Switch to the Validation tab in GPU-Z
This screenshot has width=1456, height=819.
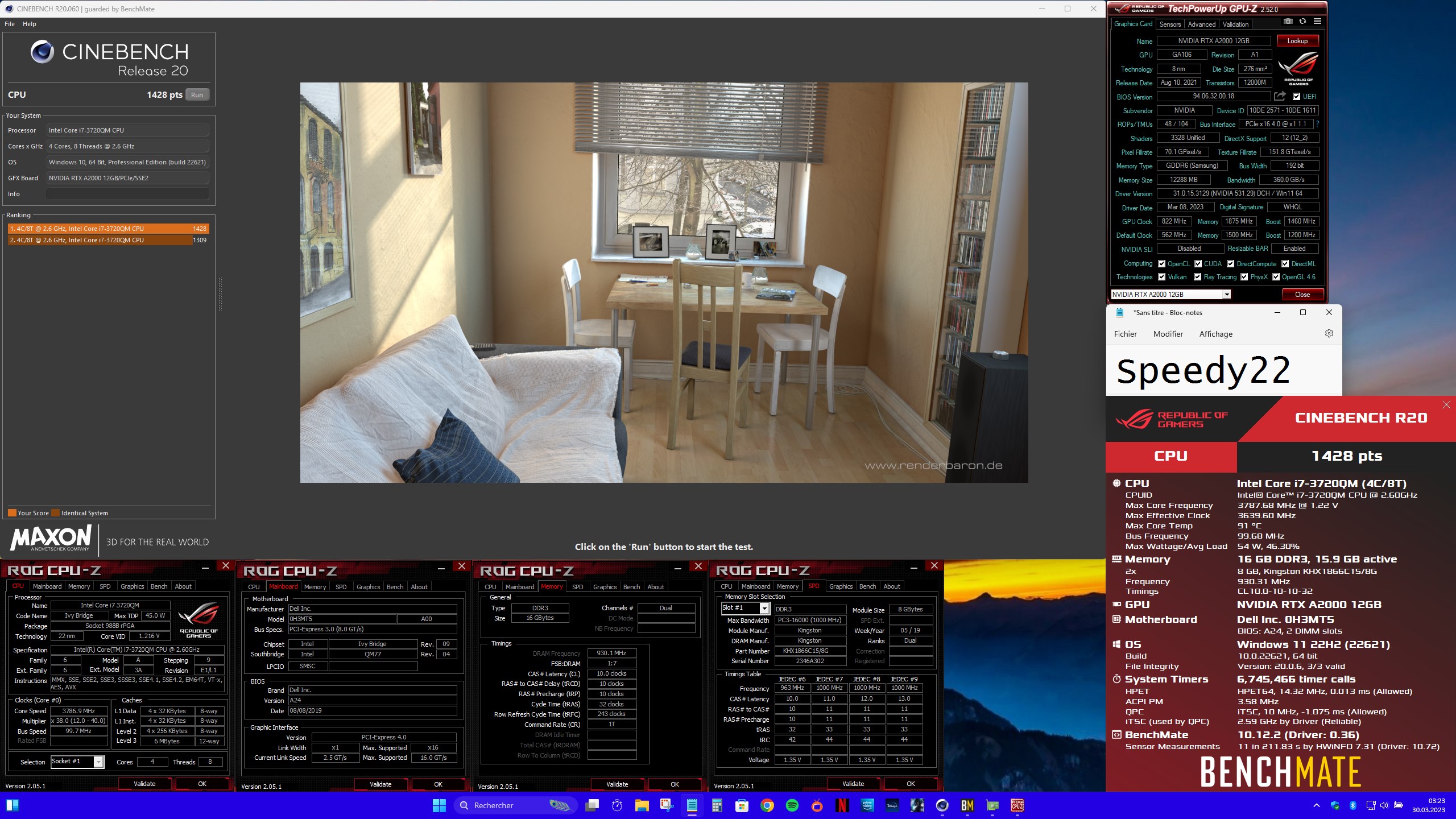[1235, 24]
